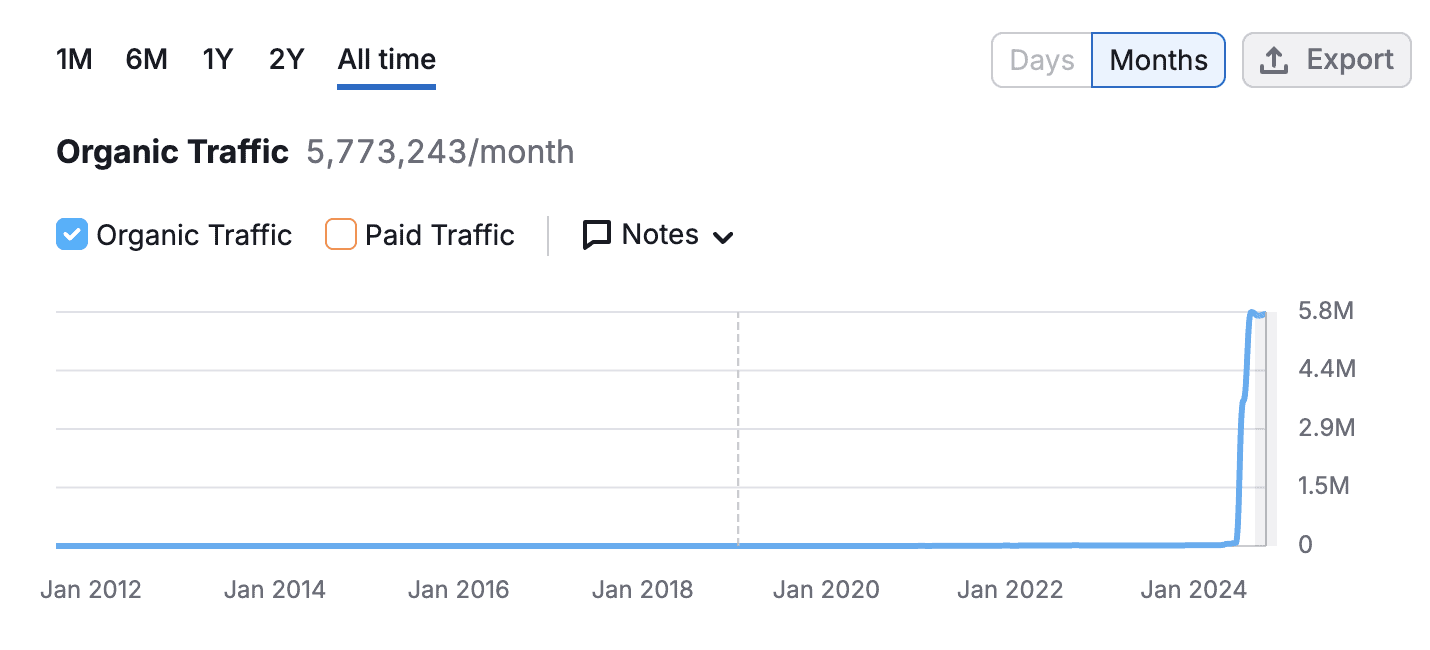Click the orange Paid Traffic checkbox outline
Screen dimensions: 1430x650
click(340, 234)
